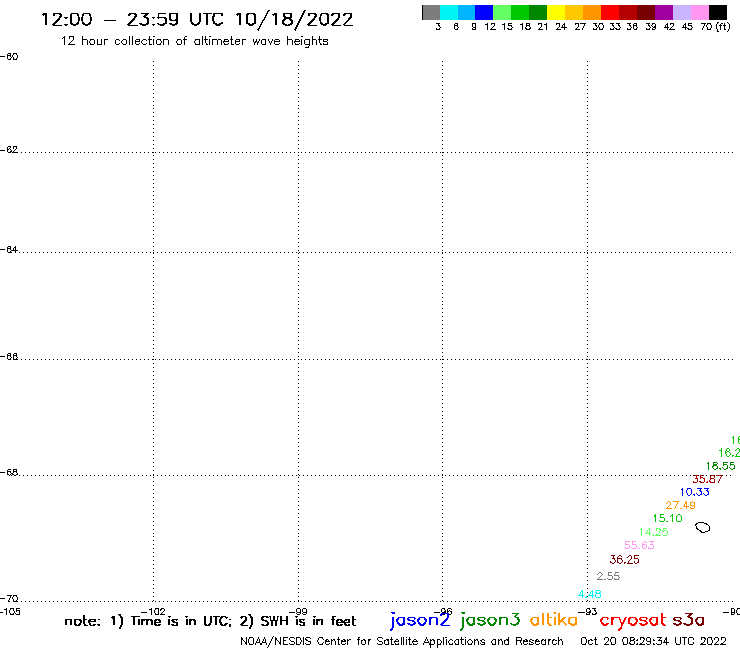Select the -99 longitude axis label
The height and width of the screenshot is (650, 740).
pyautogui.click(x=298, y=611)
